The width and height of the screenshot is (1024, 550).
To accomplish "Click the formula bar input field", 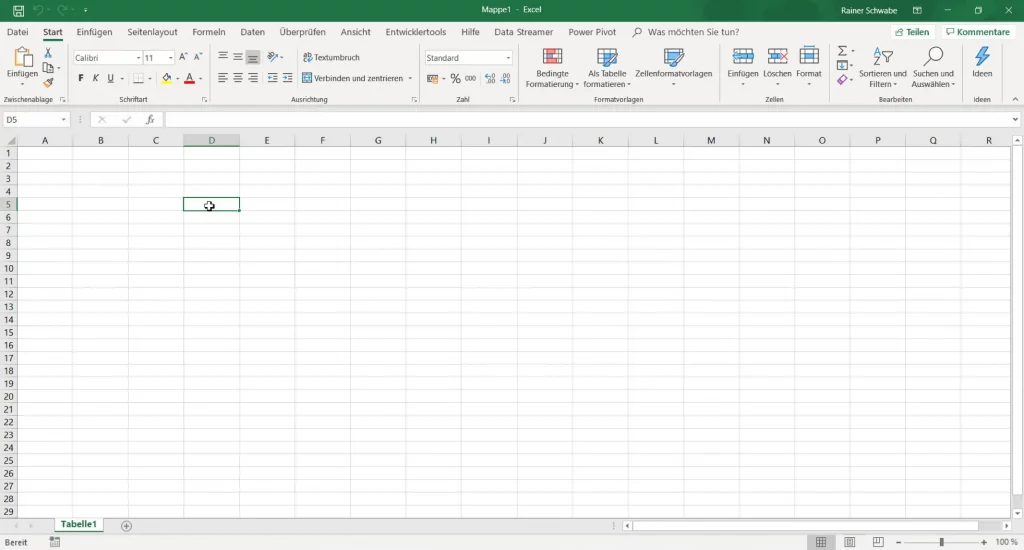I will [x=587, y=120].
